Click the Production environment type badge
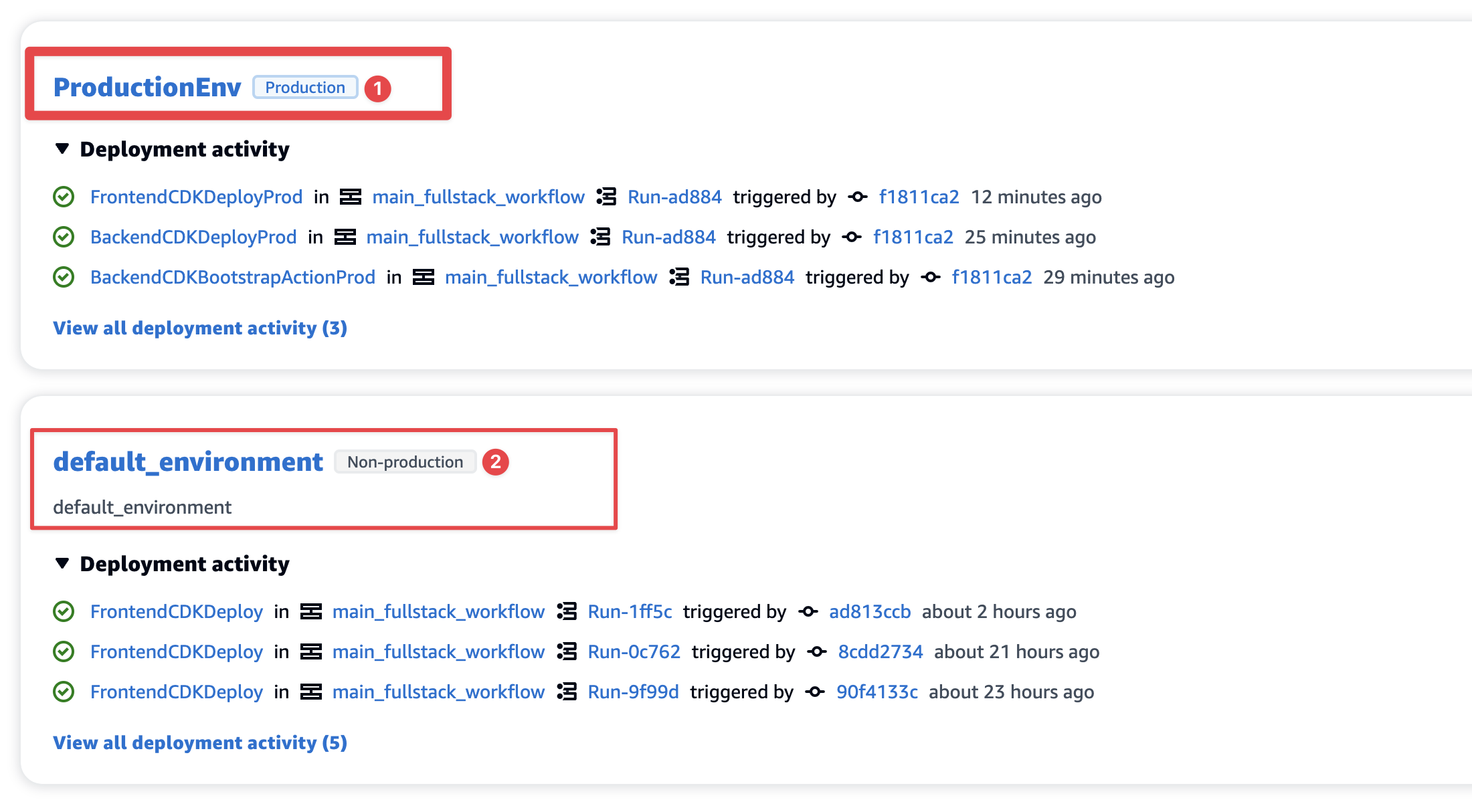The height and width of the screenshot is (812, 1472). point(305,88)
